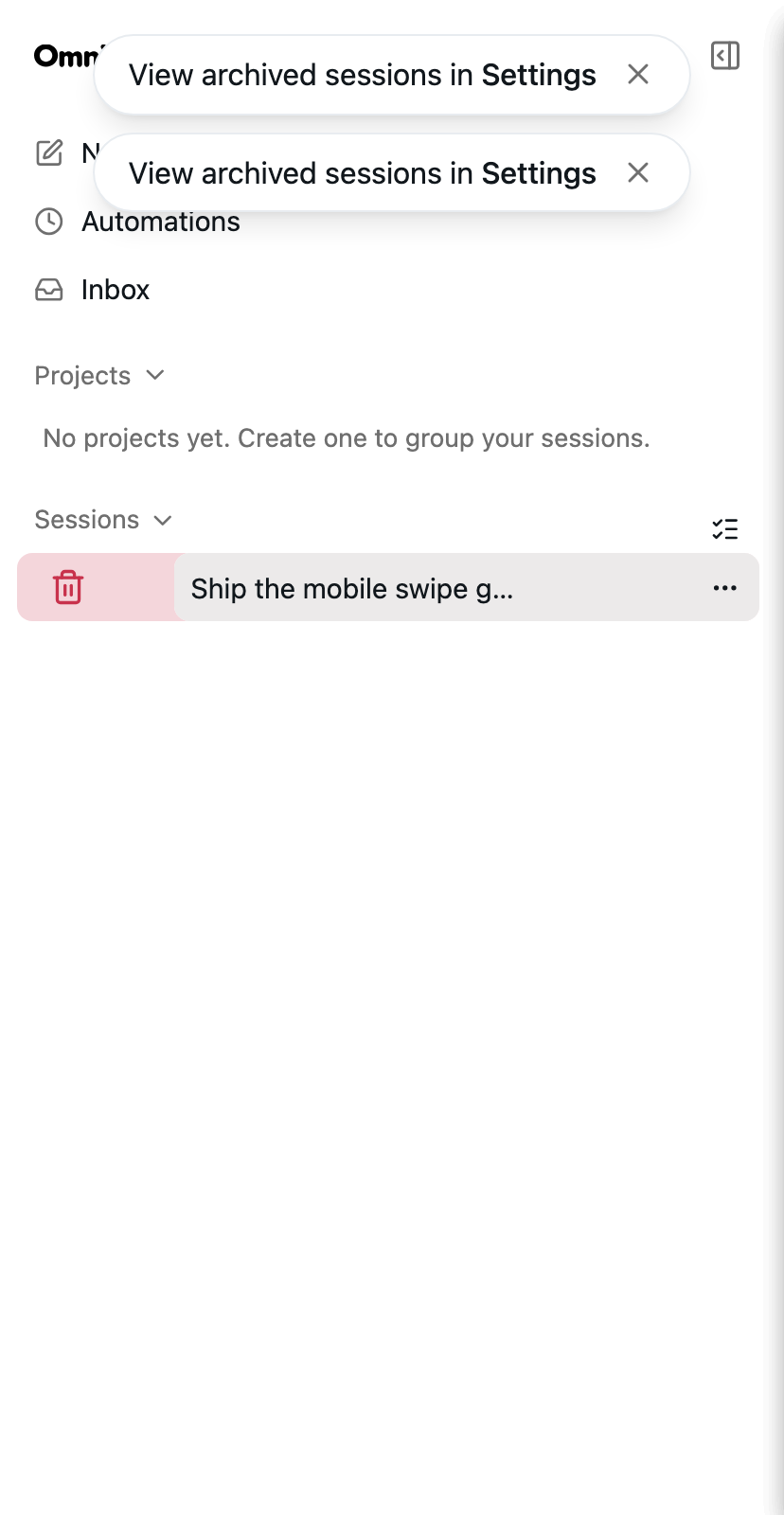784x1515 pixels.
Task: Open the Ship the mobile swipe session
Action: (x=467, y=587)
